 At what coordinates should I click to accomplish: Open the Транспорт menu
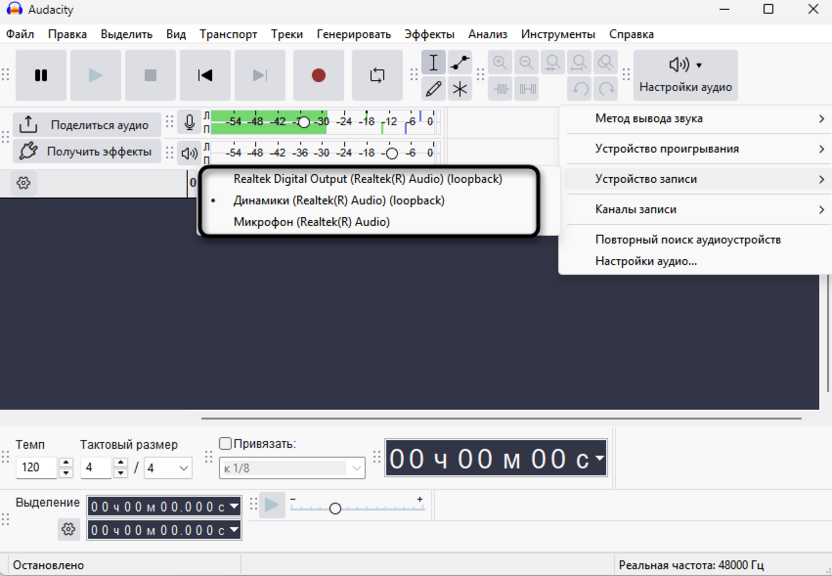[228, 33]
